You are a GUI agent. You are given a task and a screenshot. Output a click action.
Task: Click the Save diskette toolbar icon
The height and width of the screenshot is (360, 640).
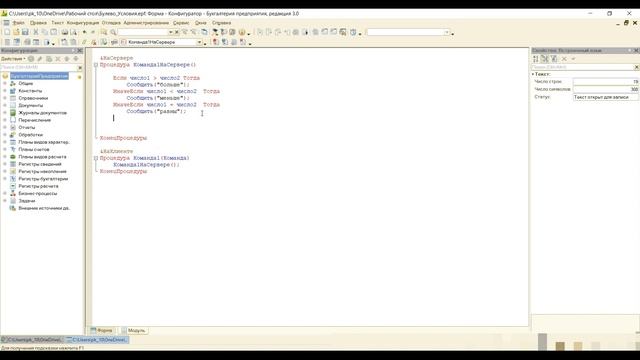tap(25, 32)
